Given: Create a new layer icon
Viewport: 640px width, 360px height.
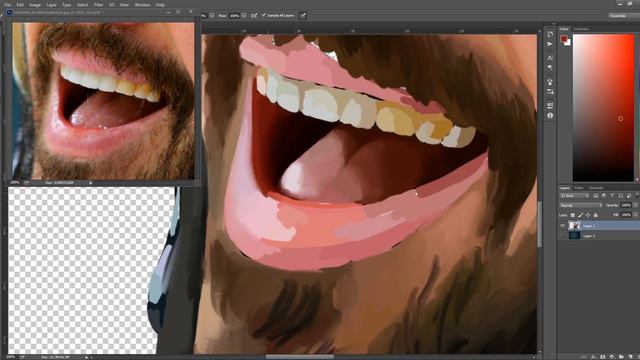Looking at the screenshot, I should pos(631,357).
